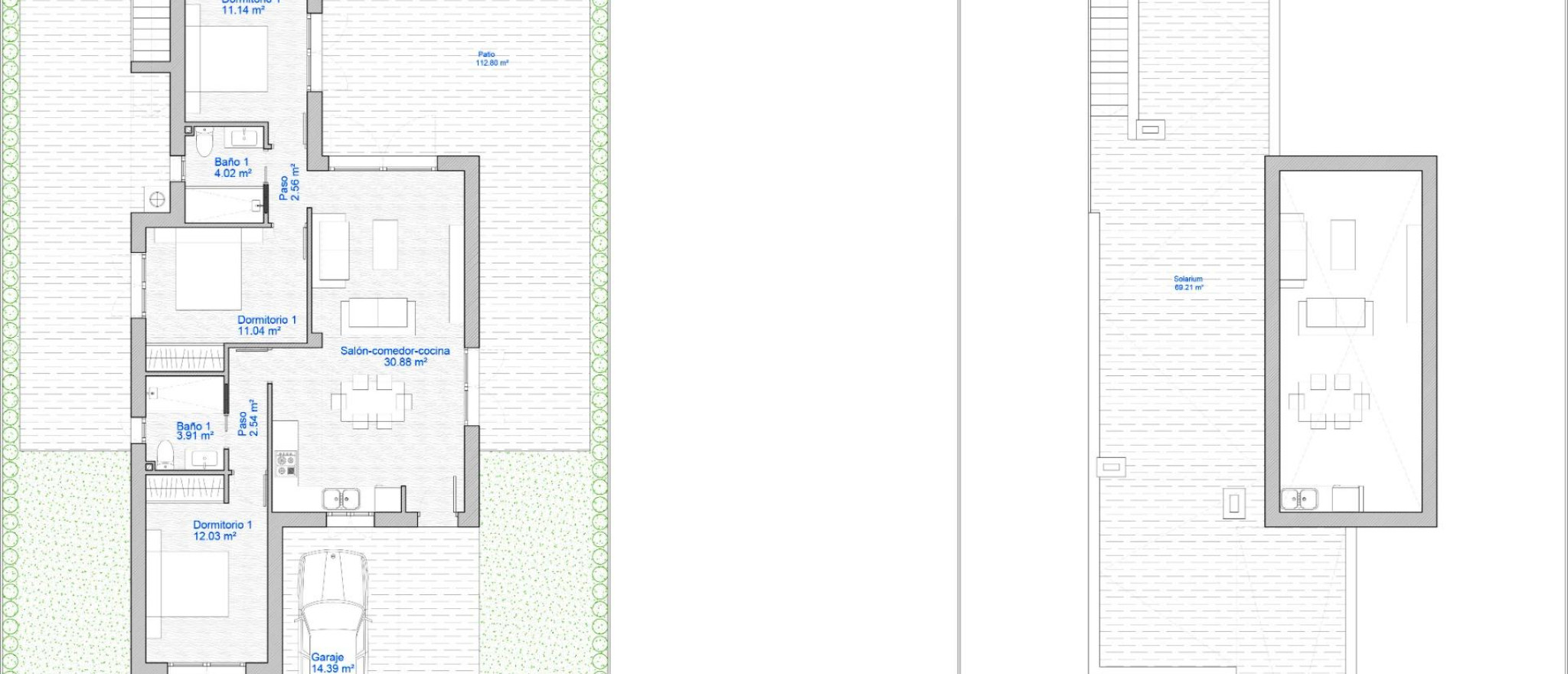Click the staircase on the solarium plan
The width and height of the screenshot is (1568, 674).
point(1109,57)
